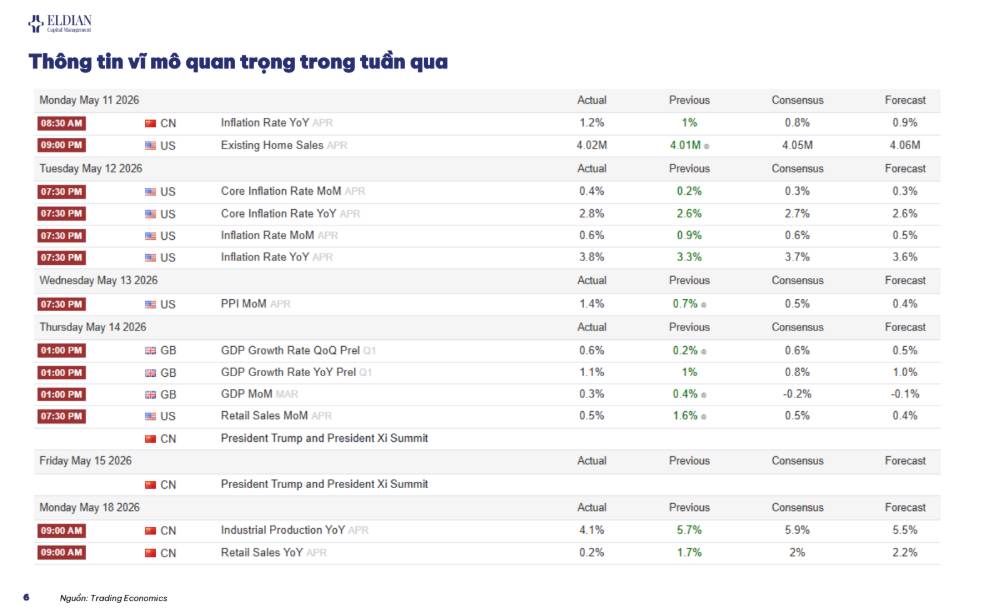The image size is (989, 616).
Task: Click the US flag beside Retail Sales MoM
Action: point(150,416)
